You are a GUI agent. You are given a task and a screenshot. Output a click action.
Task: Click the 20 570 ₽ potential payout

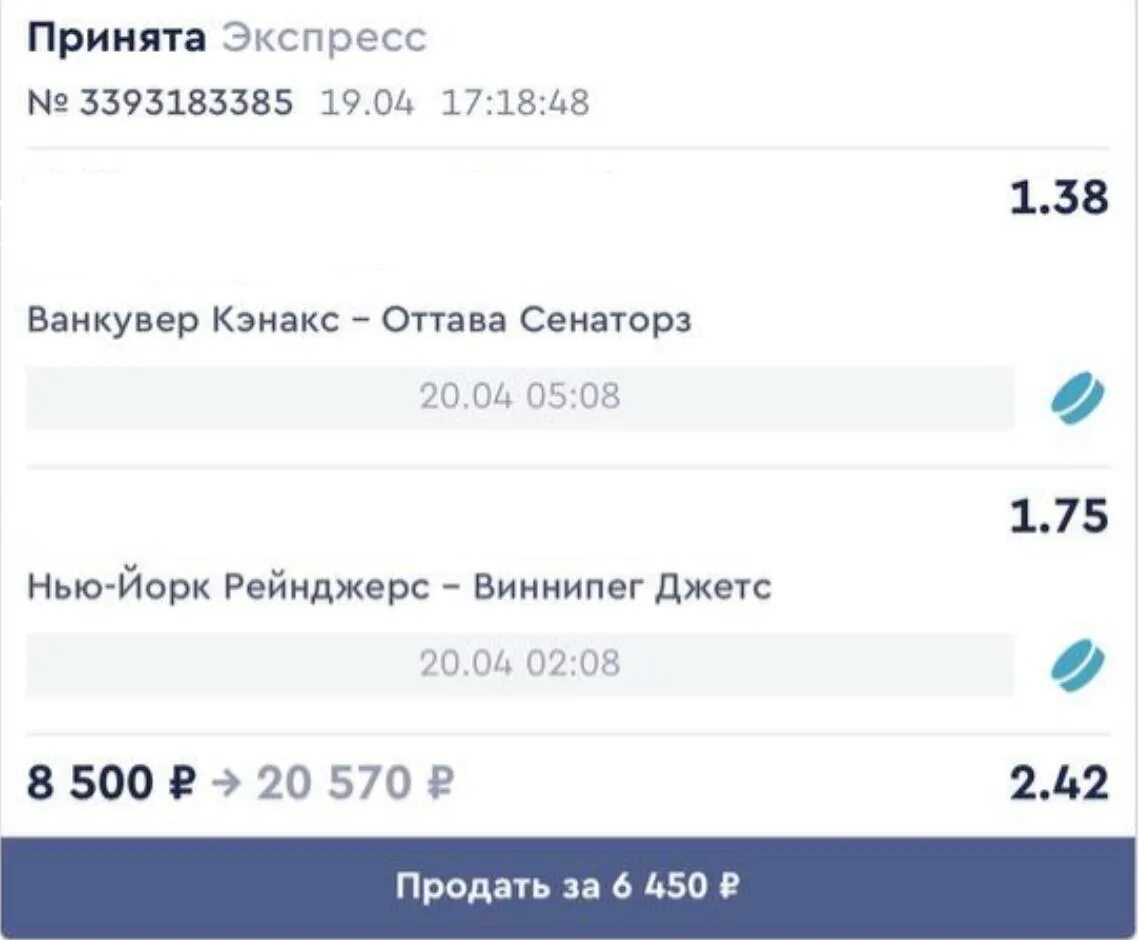click(x=356, y=784)
